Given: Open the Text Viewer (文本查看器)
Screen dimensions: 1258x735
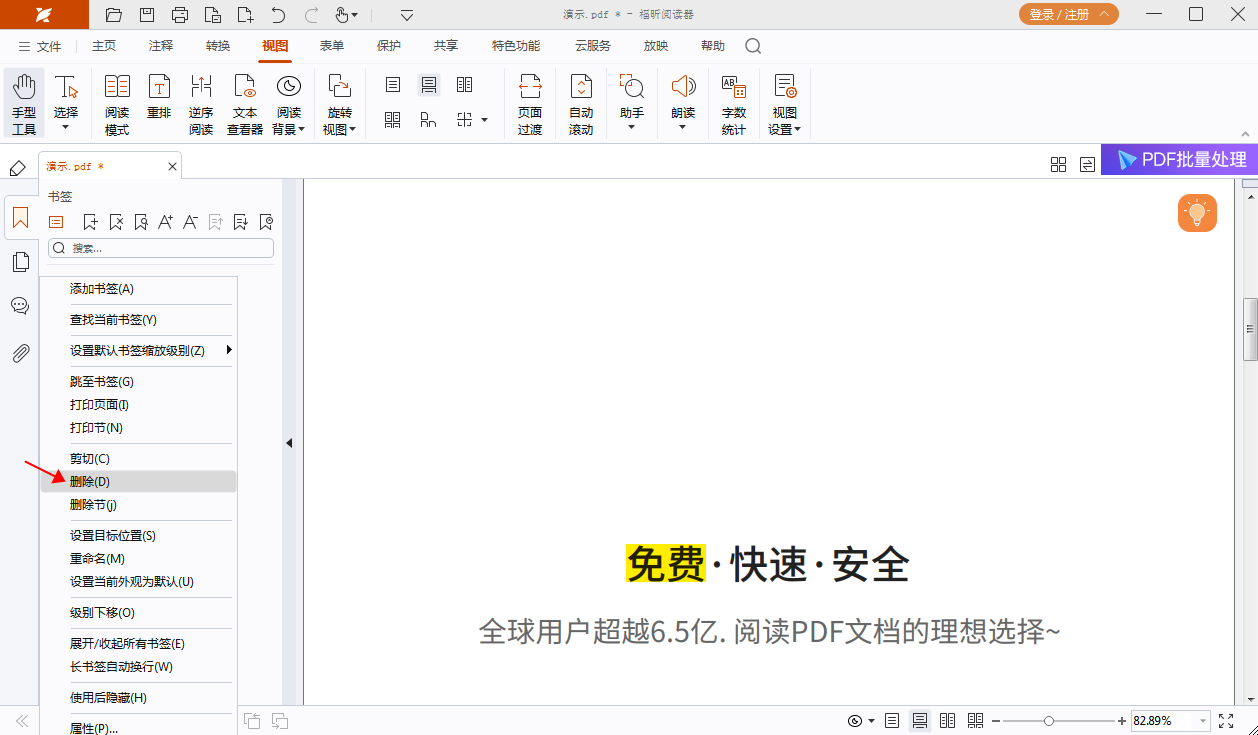Looking at the screenshot, I should click(x=245, y=103).
